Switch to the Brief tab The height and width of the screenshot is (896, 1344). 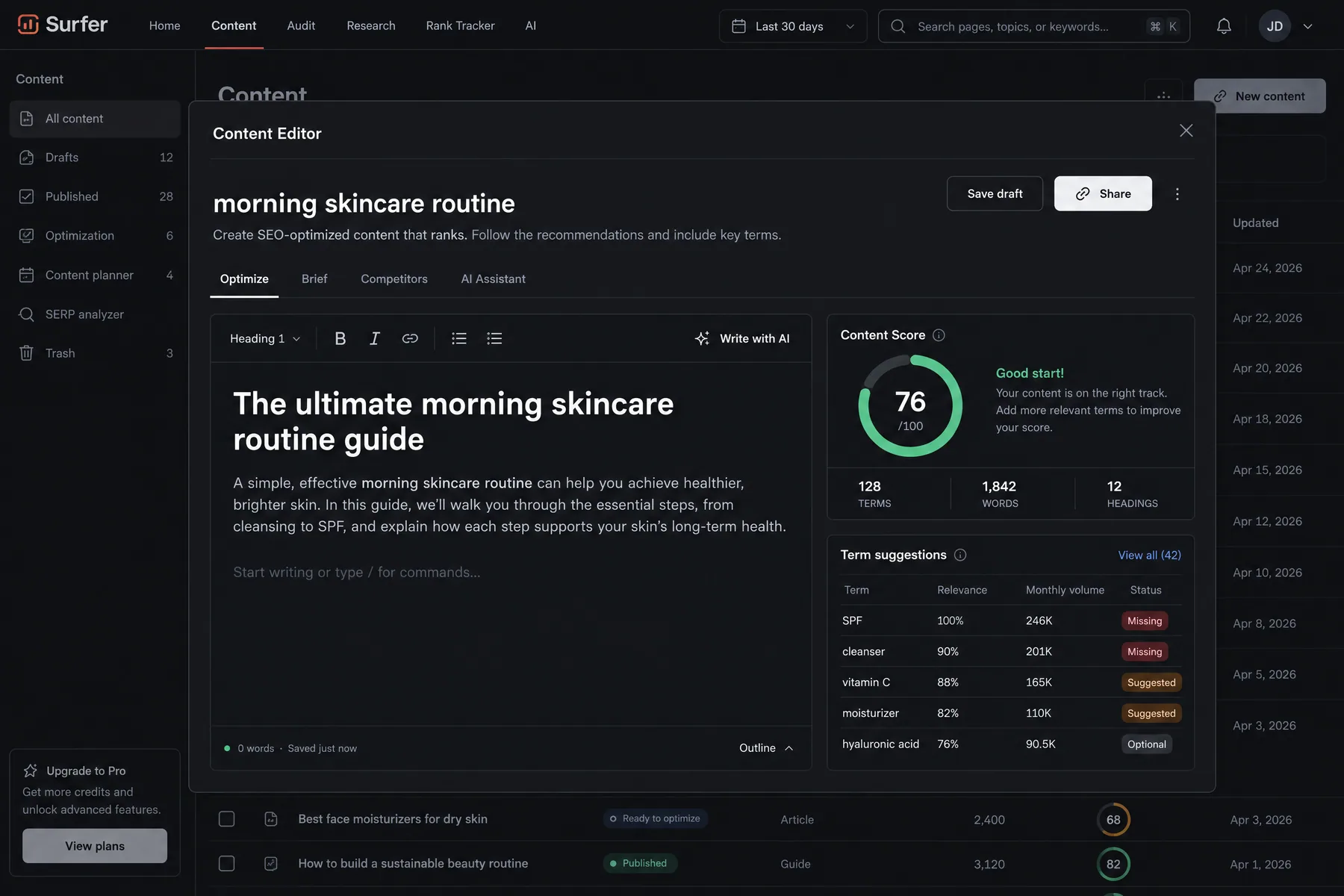click(314, 279)
